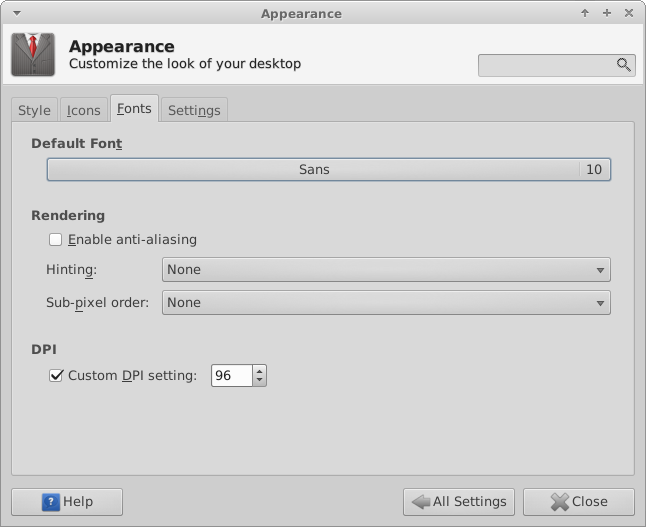This screenshot has width=646, height=527.
Task: Click the magnifier icon in search box
Action: click(624, 65)
